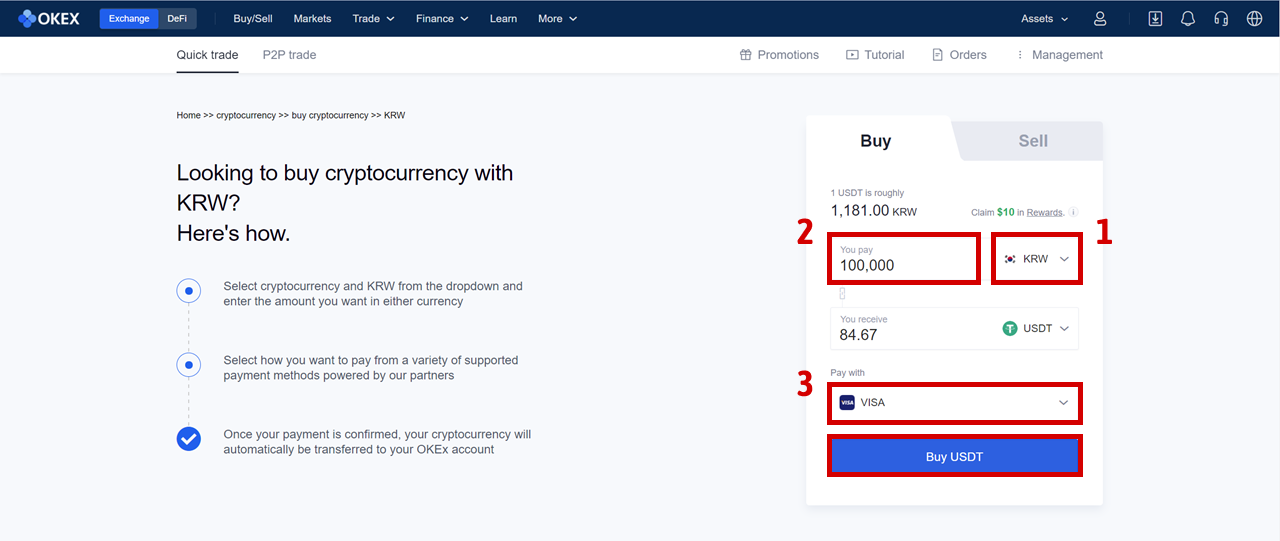Open the VISA payment method dropdown
1280x541 pixels.
click(x=955, y=402)
